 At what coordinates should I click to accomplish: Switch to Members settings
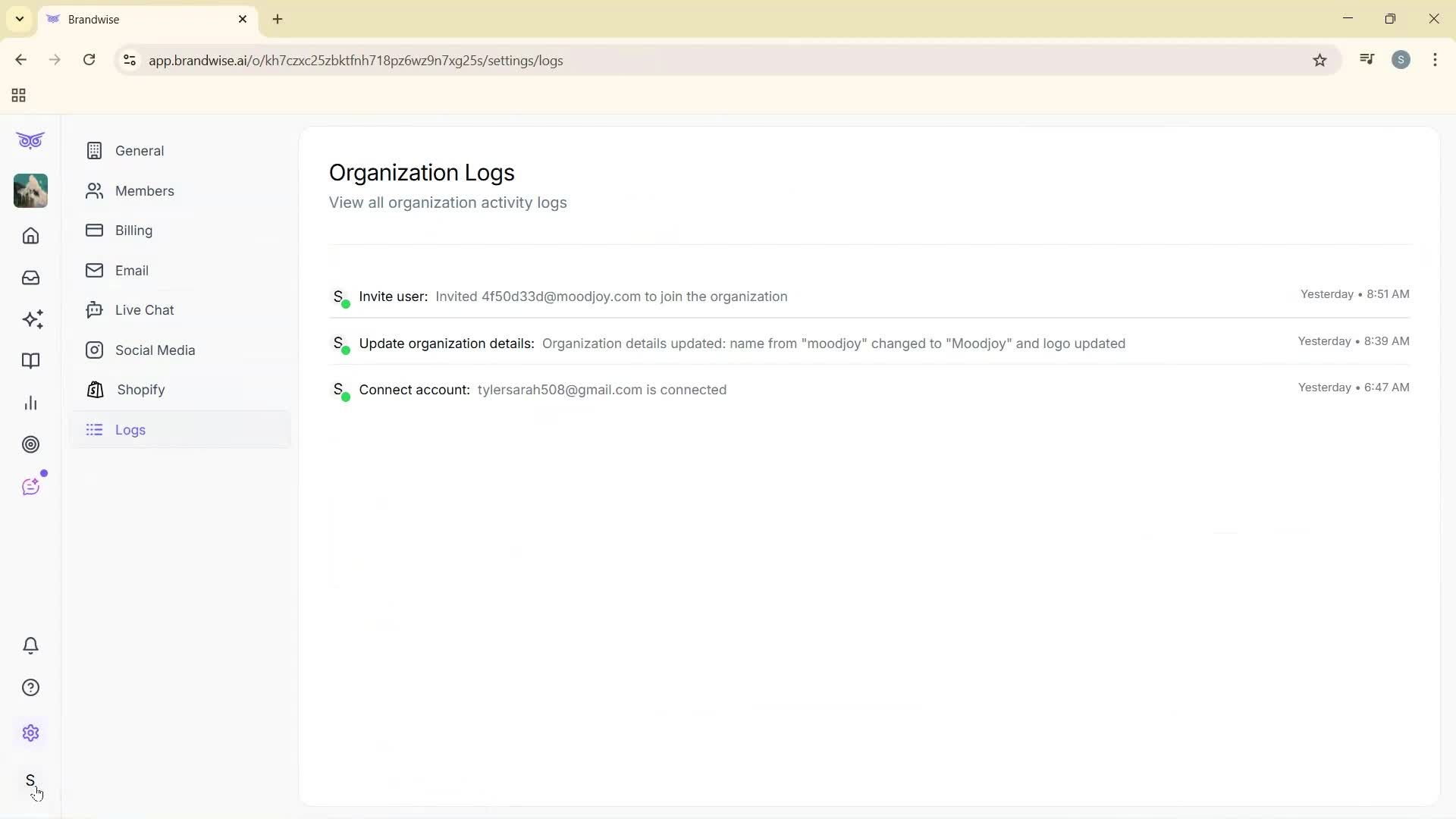[144, 190]
